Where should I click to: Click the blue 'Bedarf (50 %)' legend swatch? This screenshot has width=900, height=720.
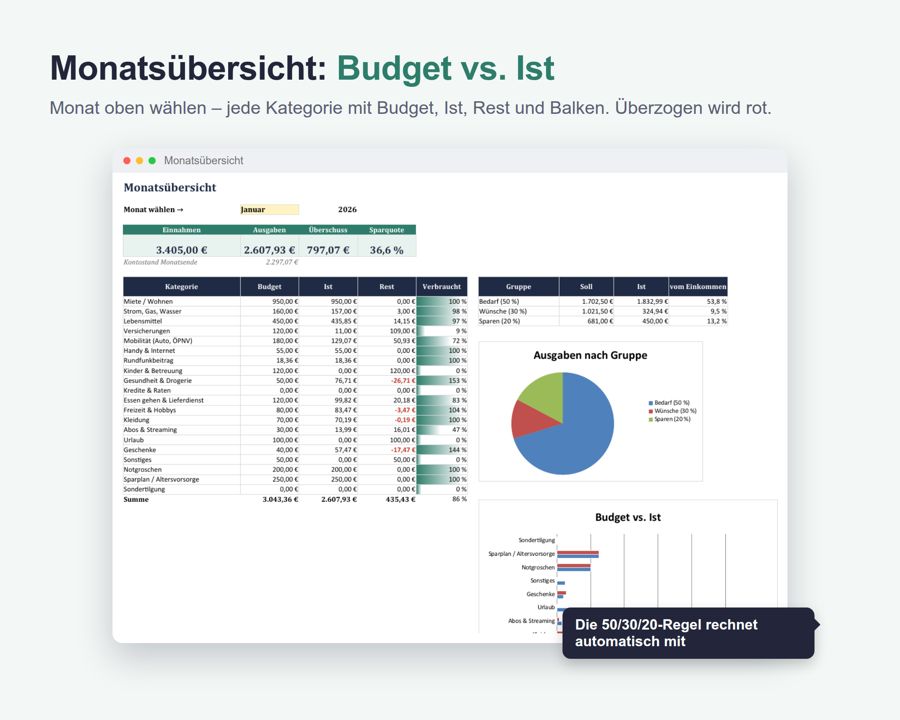tap(651, 403)
